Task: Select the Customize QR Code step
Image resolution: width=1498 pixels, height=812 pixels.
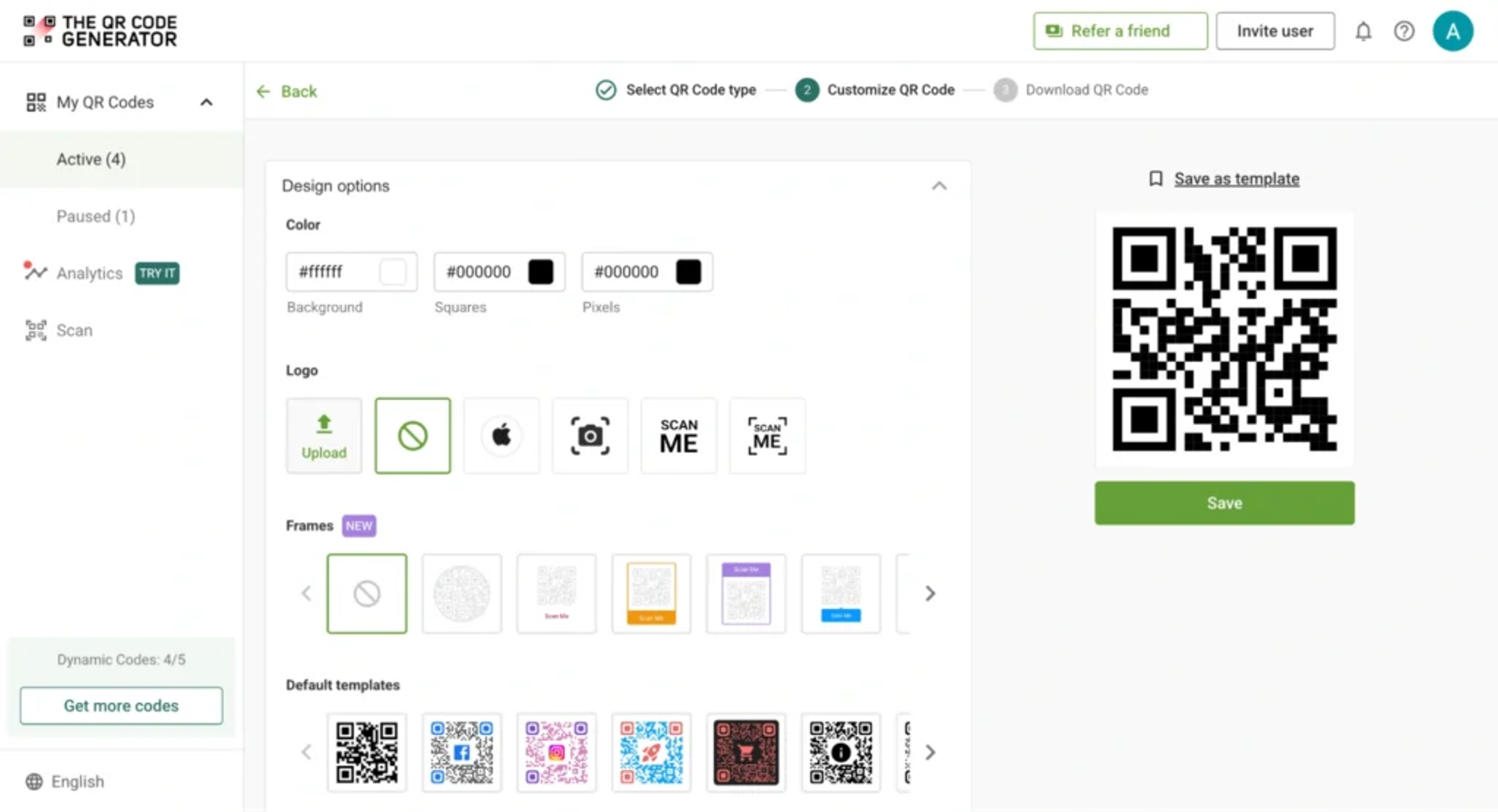Action: pos(875,90)
